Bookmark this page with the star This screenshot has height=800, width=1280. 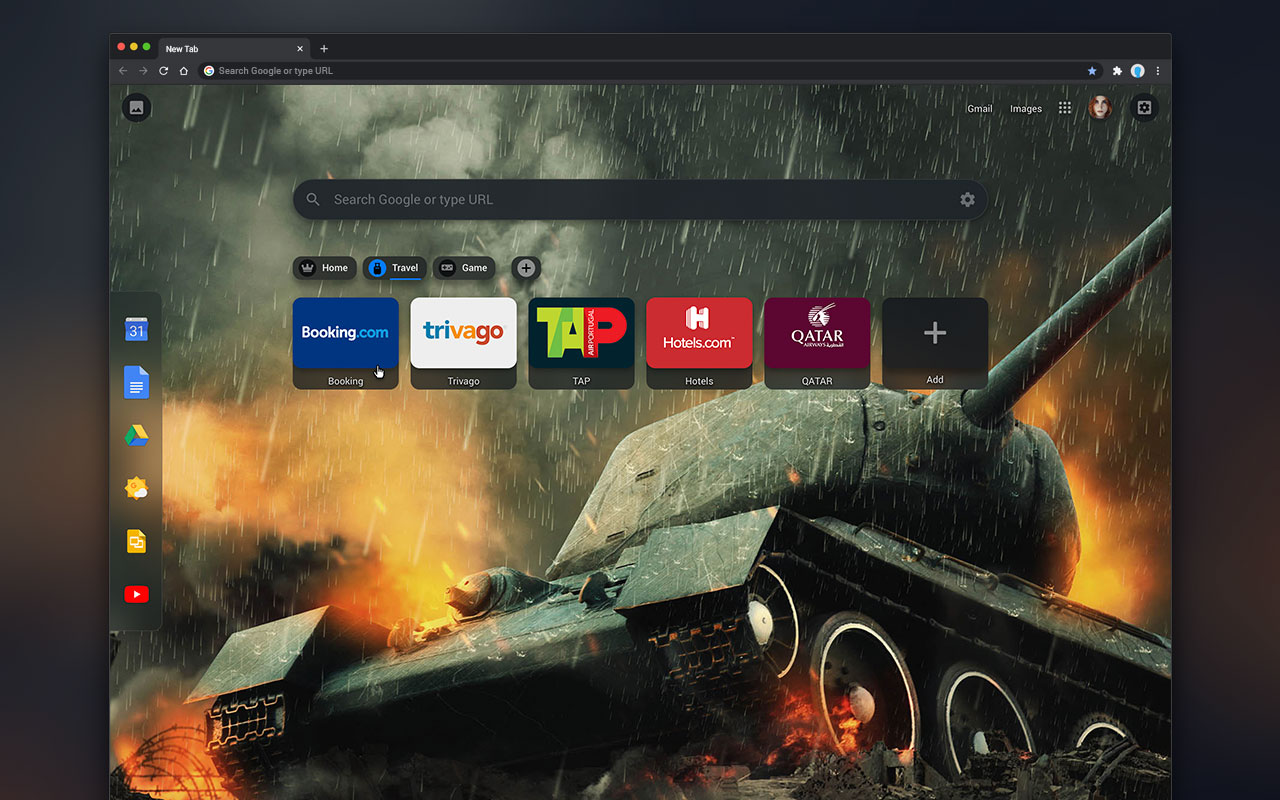click(1092, 71)
